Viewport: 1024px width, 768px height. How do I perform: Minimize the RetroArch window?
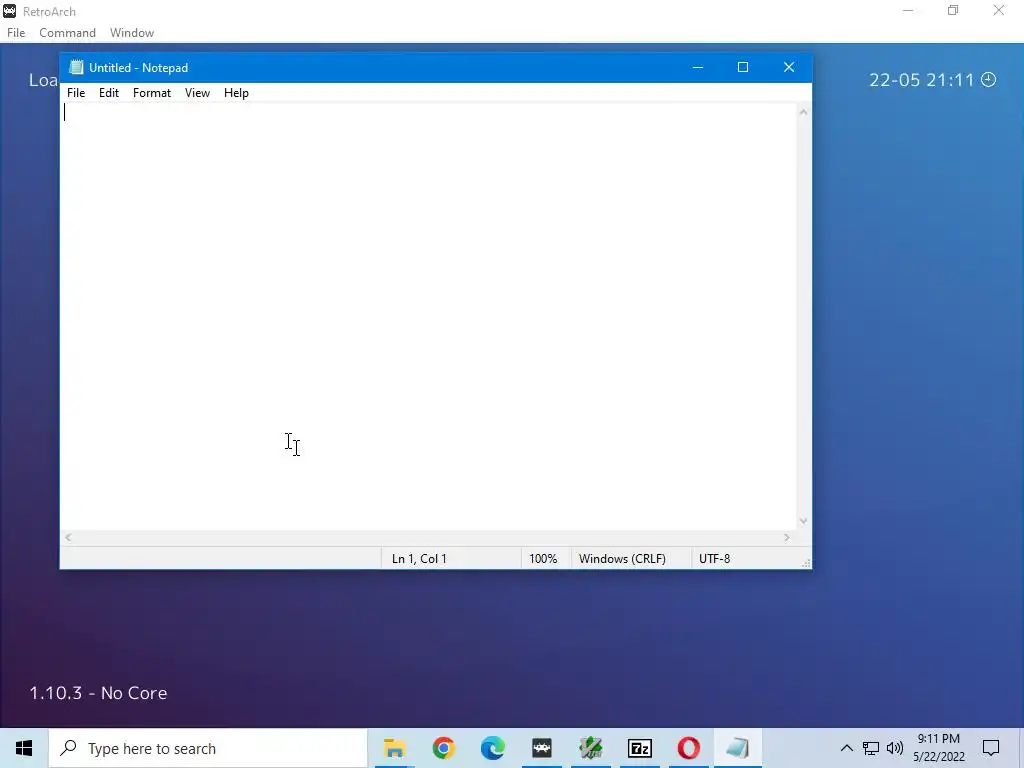[908, 10]
